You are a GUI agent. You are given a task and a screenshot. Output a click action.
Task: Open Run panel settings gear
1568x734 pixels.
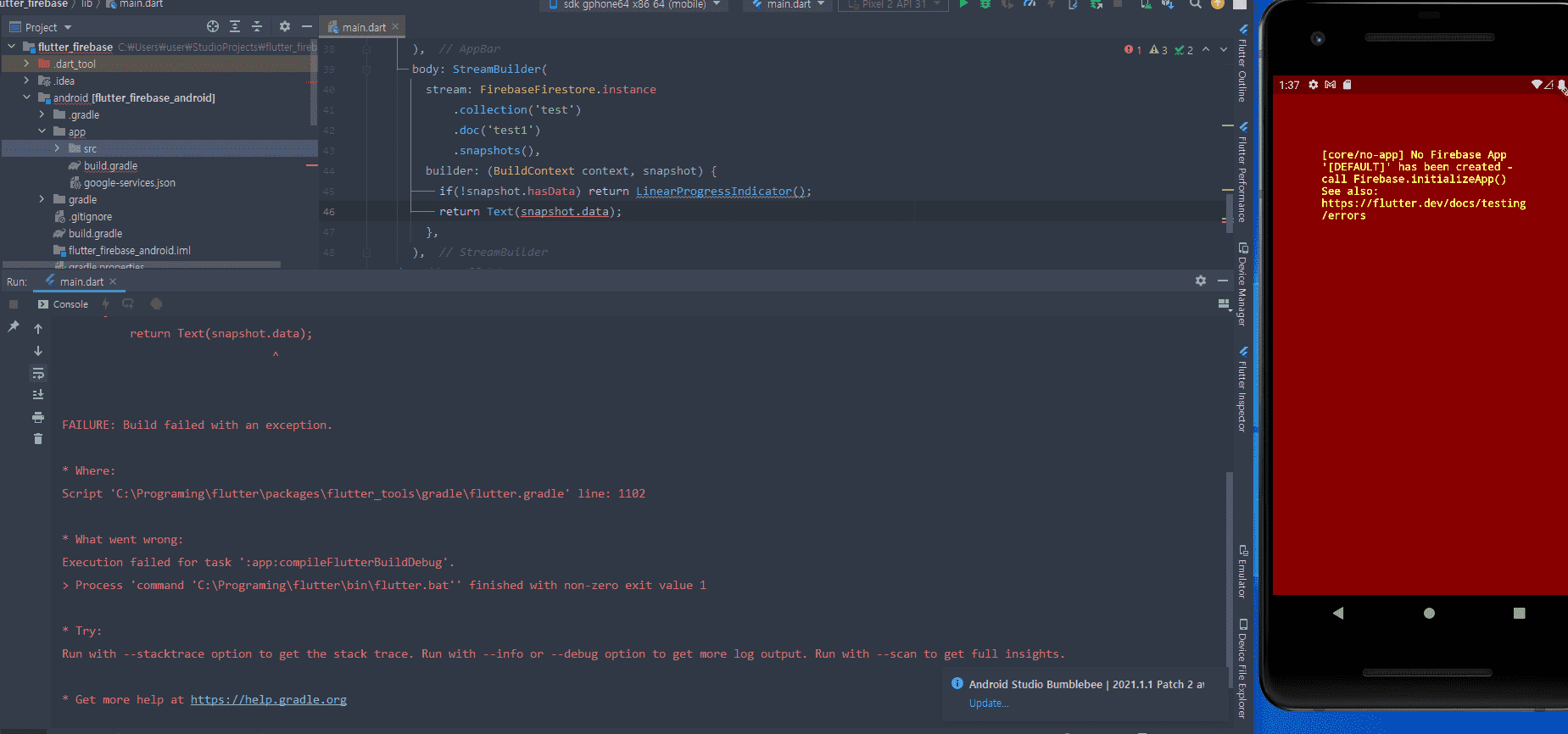(1201, 281)
